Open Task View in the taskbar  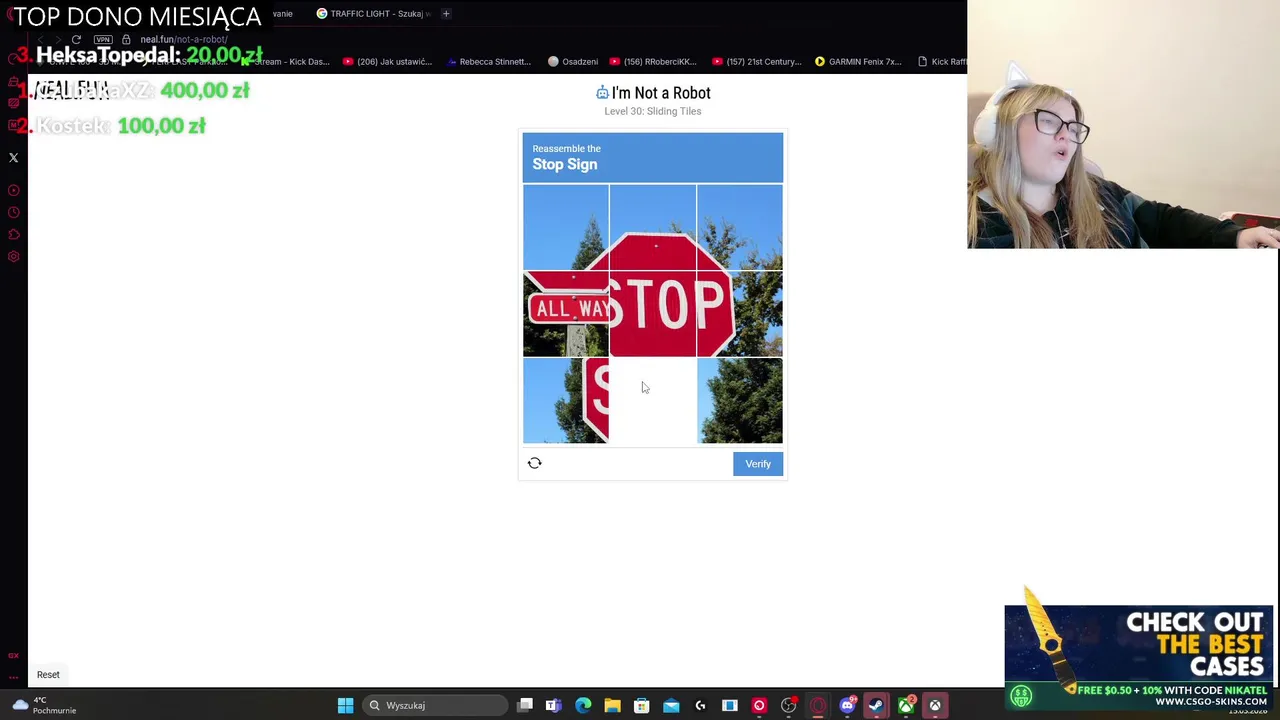525,706
